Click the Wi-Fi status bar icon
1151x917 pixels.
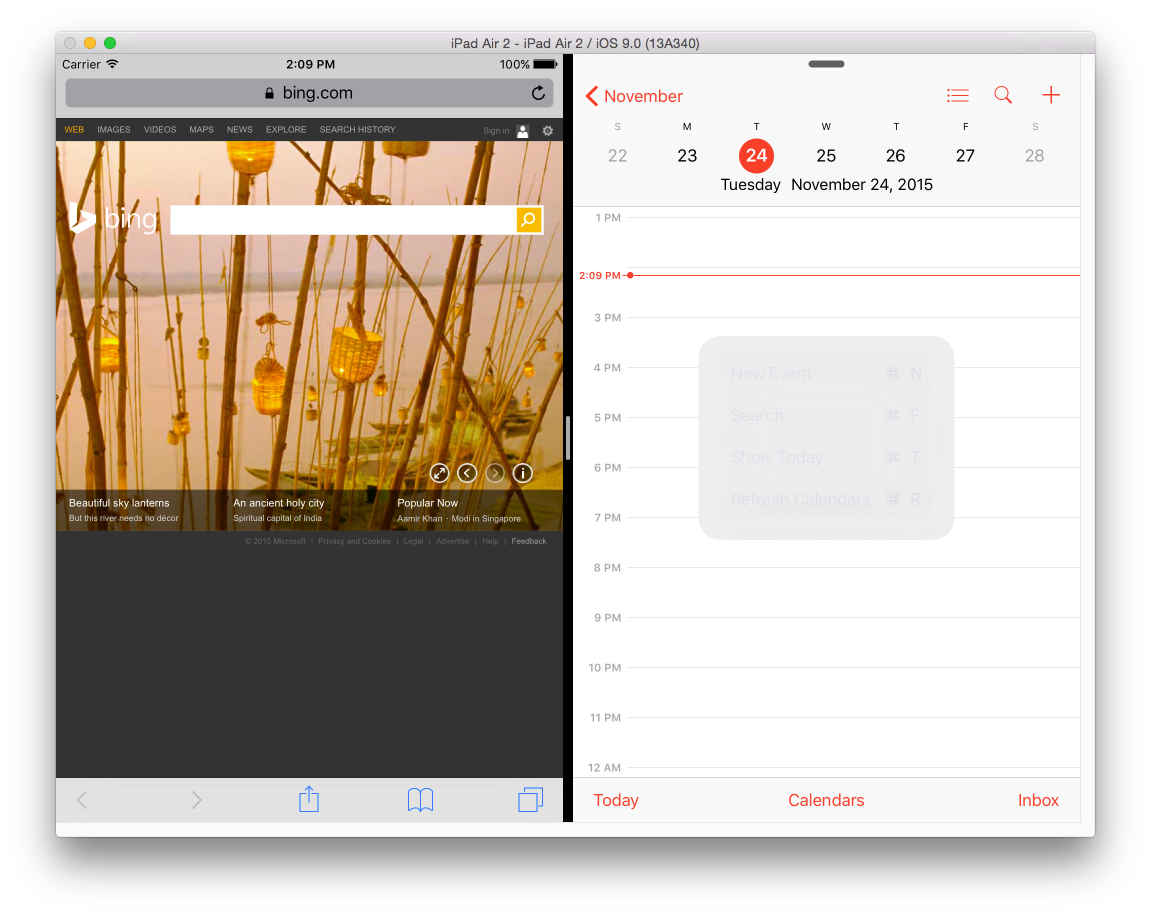coord(112,64)
